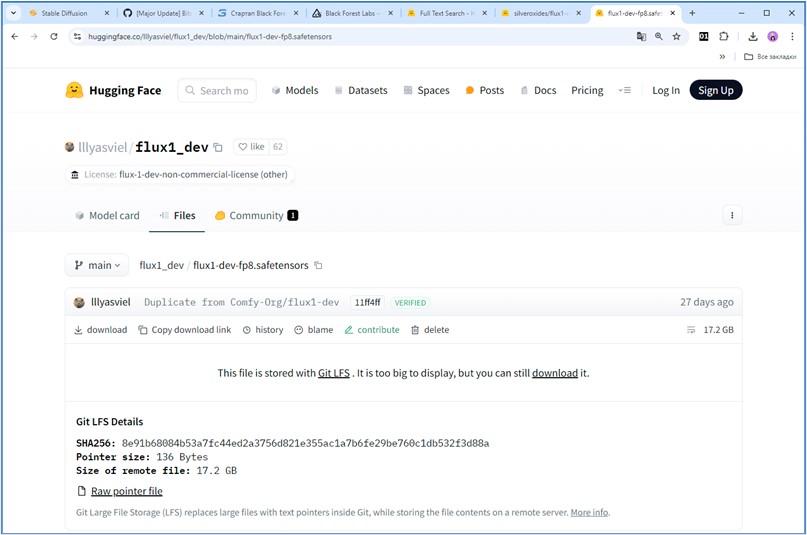Switch to the Model card tab
This screenshot has height=535, width=807.
coord(107,215)
